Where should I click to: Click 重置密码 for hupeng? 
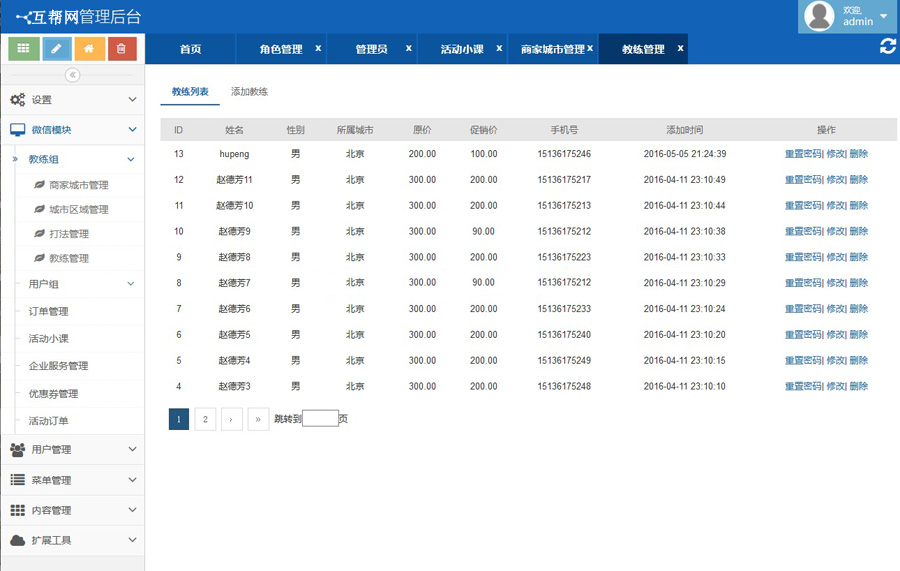(x=802, y=154)
